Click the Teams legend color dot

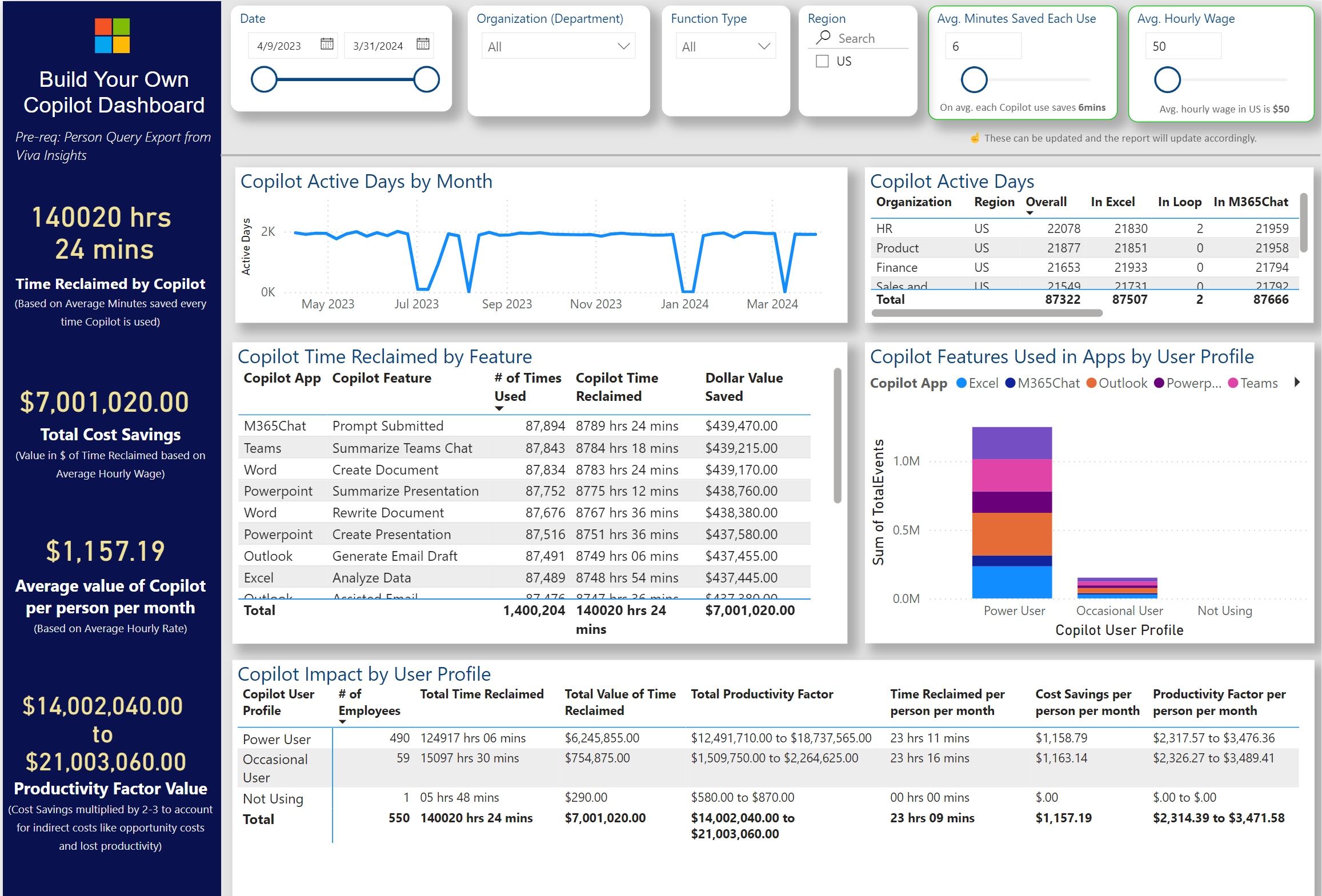click(1233, 383)
